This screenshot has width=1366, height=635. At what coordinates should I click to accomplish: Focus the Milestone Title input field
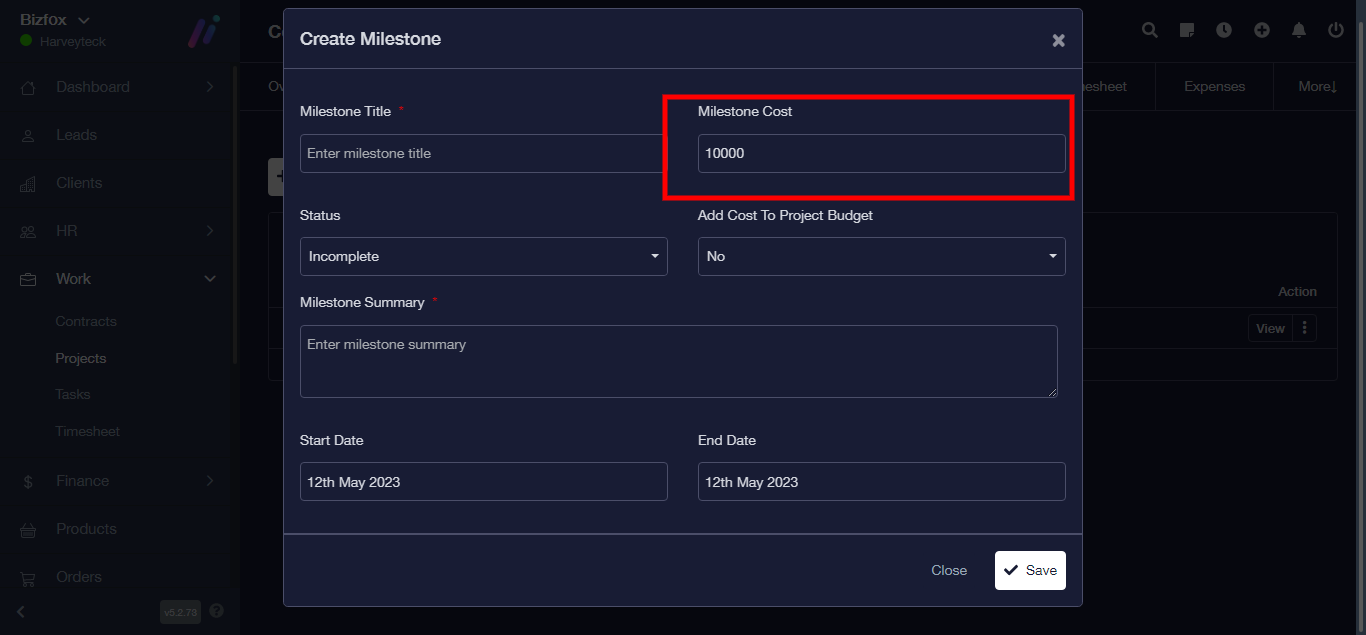481,154
